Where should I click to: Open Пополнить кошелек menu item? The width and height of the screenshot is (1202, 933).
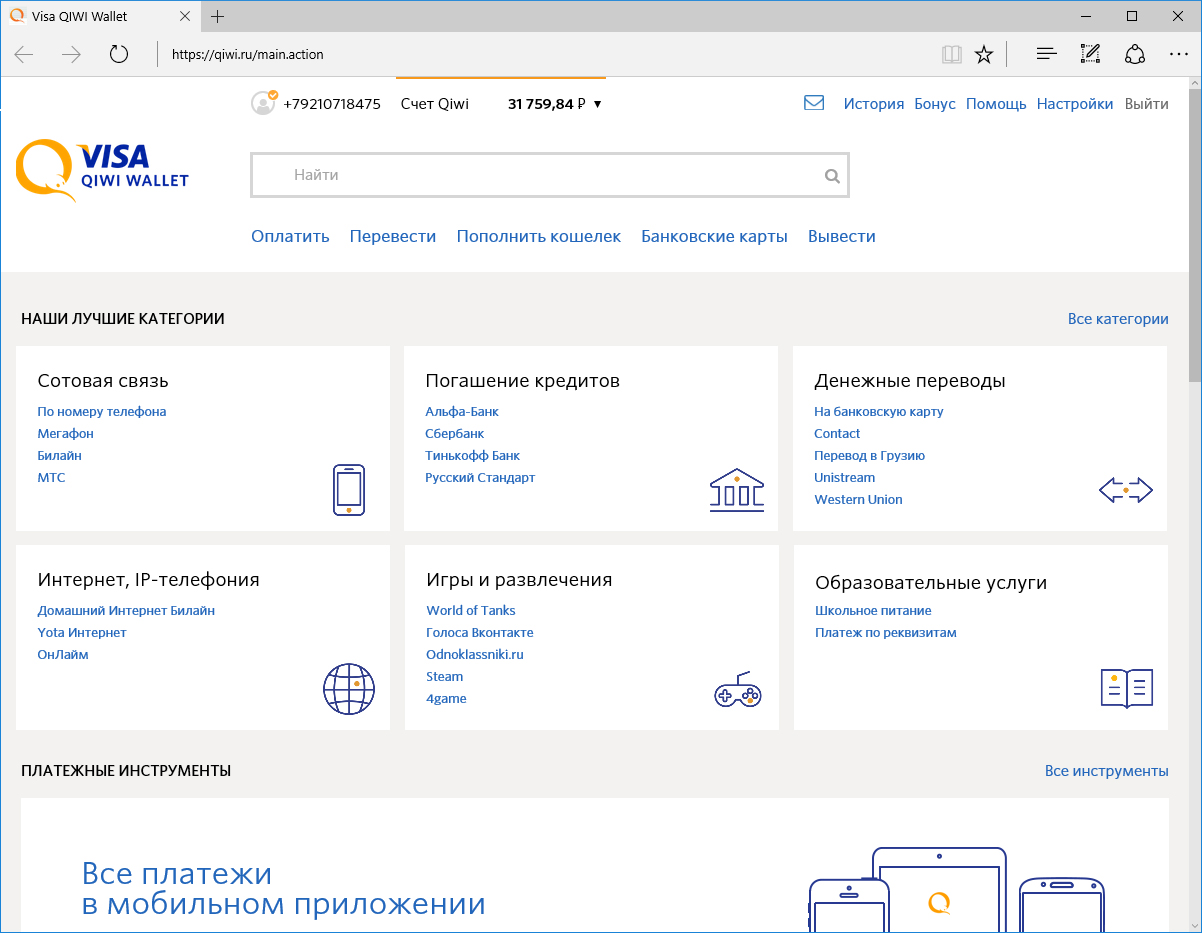[539, 236]
